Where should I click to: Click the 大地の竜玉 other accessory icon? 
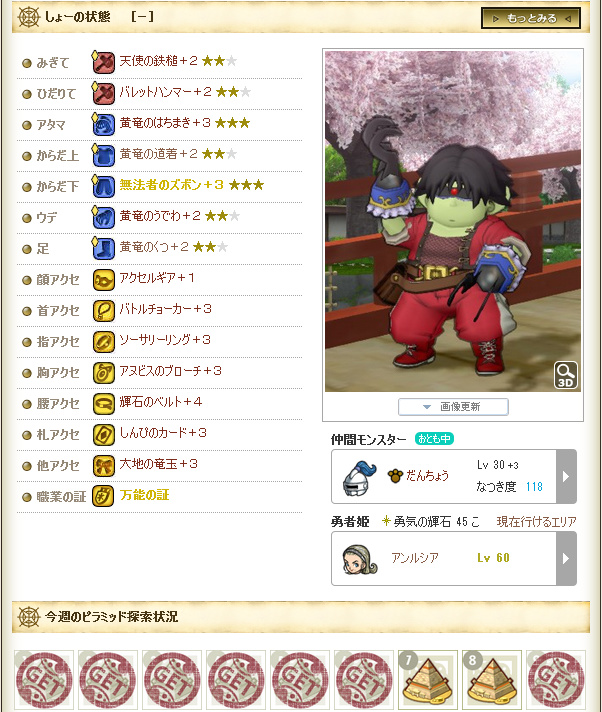[104, 465]
